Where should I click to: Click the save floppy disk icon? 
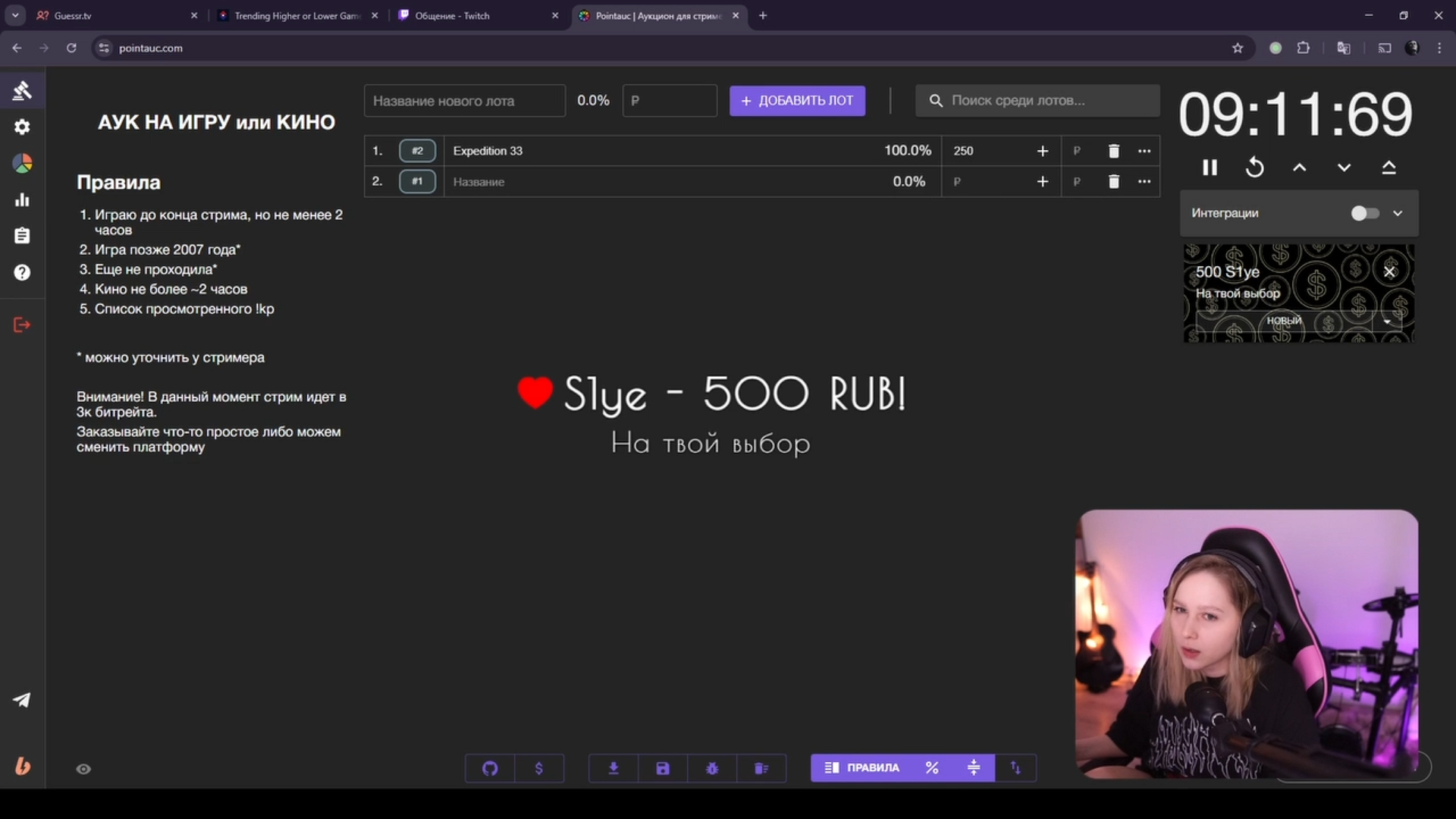tap(663, 768)
